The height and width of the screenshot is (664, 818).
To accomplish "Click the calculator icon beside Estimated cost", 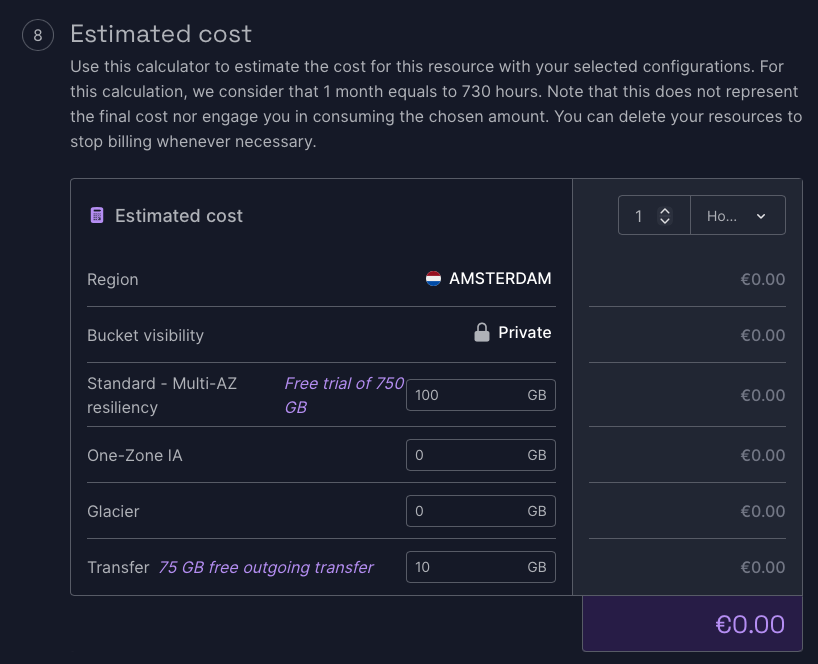I will click(97, 216).
